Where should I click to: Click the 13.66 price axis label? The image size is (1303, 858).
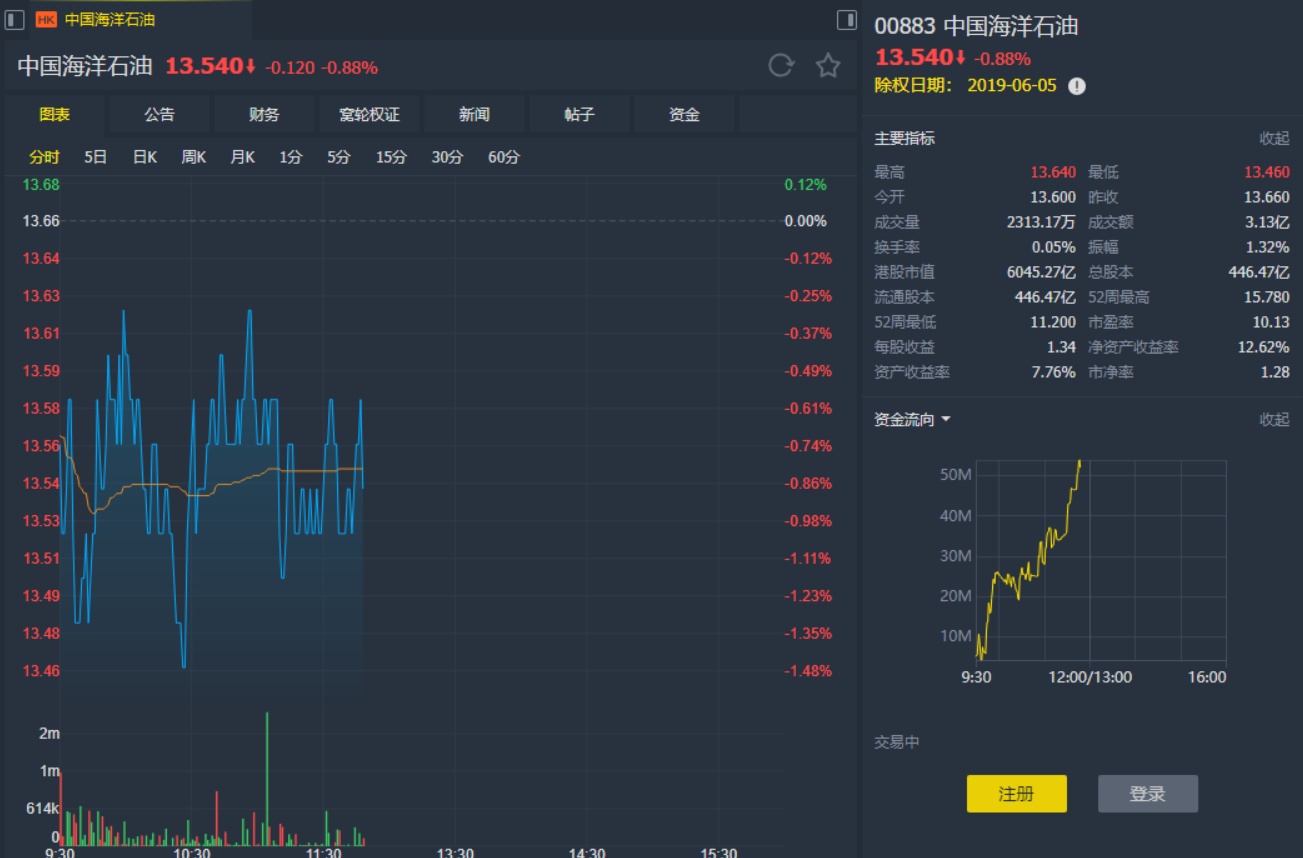[41, 221]
